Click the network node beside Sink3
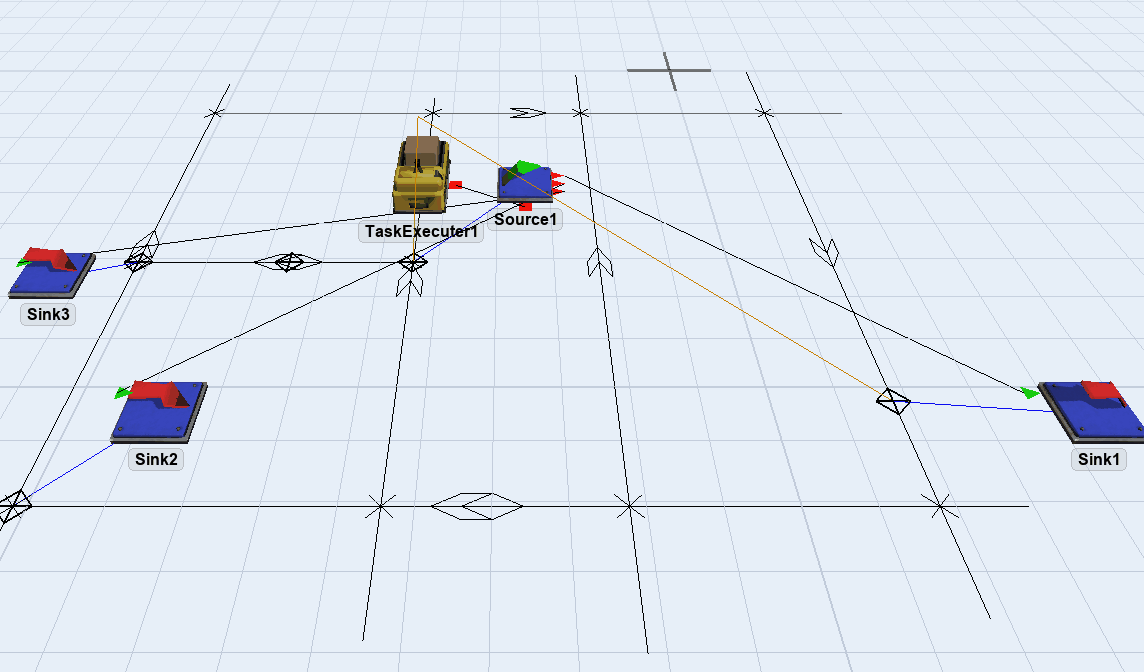Viewport: 1144px width, 672px height. click(137, 262)
